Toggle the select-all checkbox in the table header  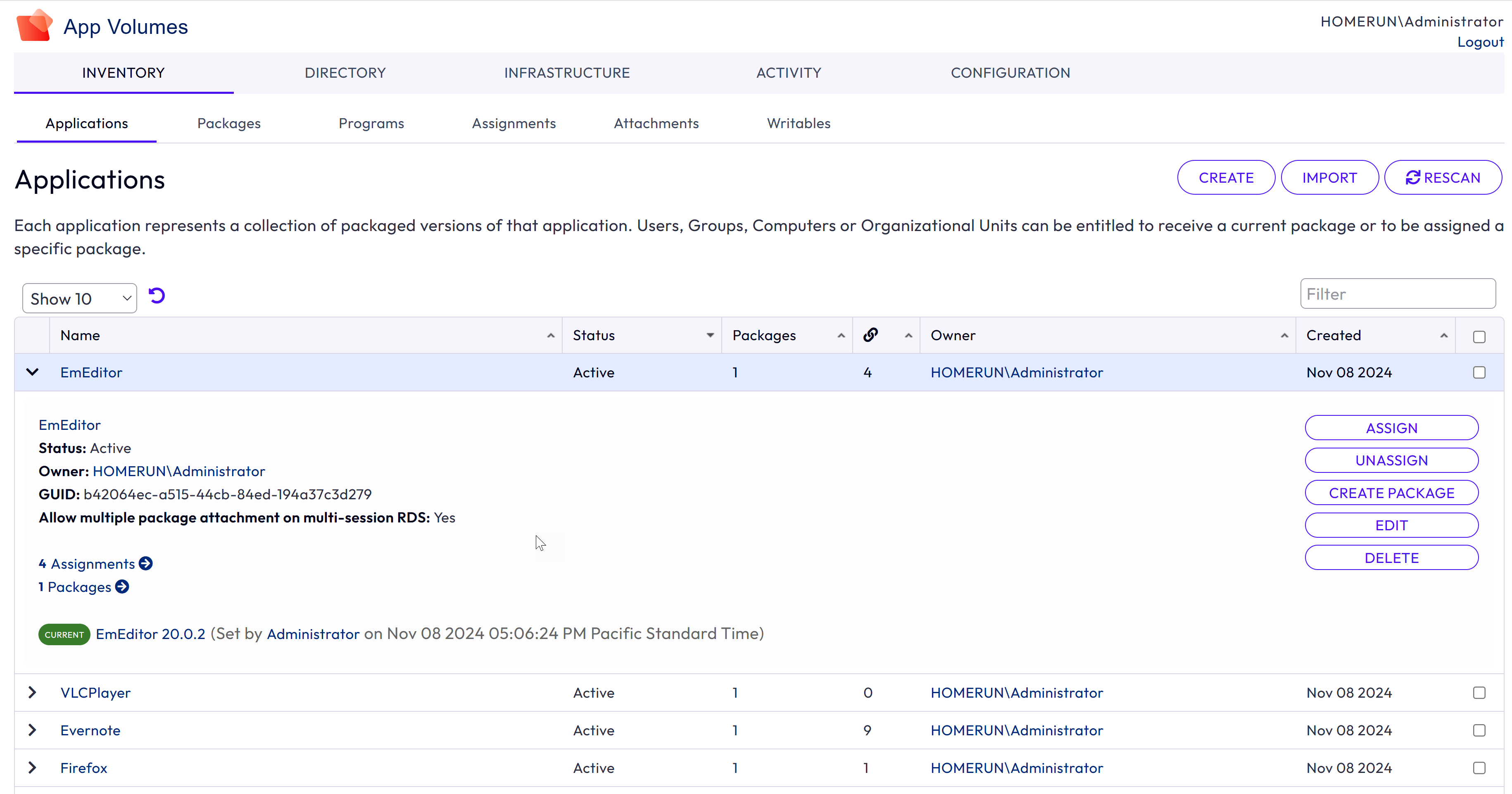pos(1479,336)
